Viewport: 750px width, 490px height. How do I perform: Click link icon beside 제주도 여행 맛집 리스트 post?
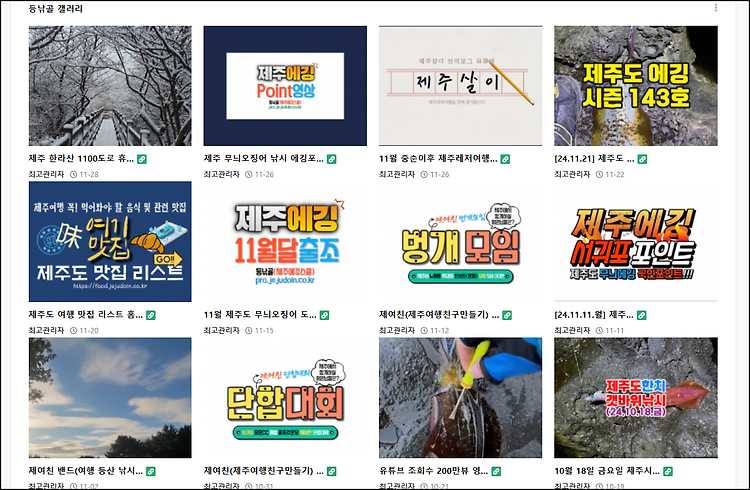[x=151, y=315]
